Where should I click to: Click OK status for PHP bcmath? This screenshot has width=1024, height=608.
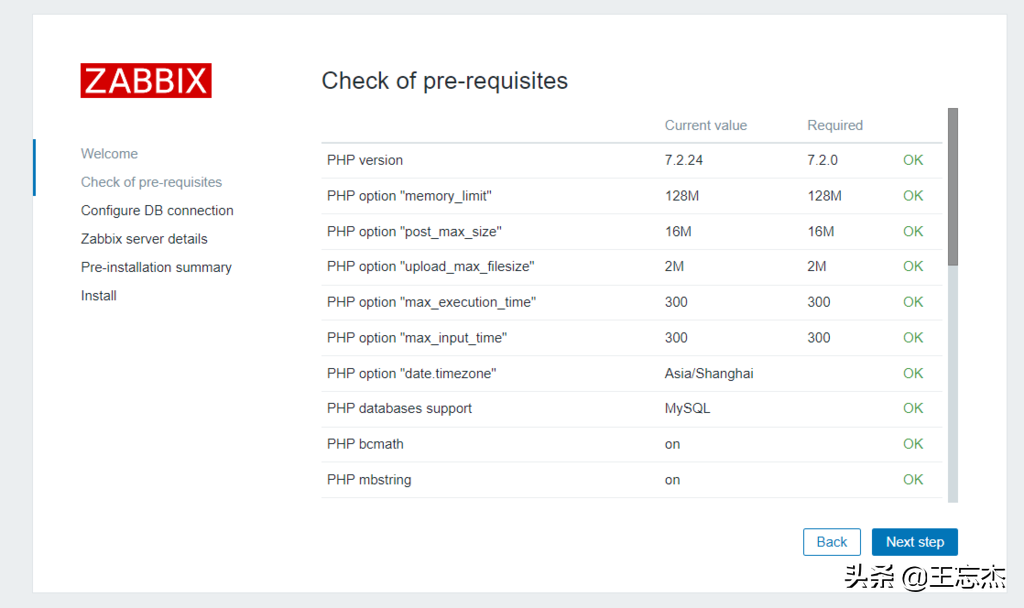[913, 444]
